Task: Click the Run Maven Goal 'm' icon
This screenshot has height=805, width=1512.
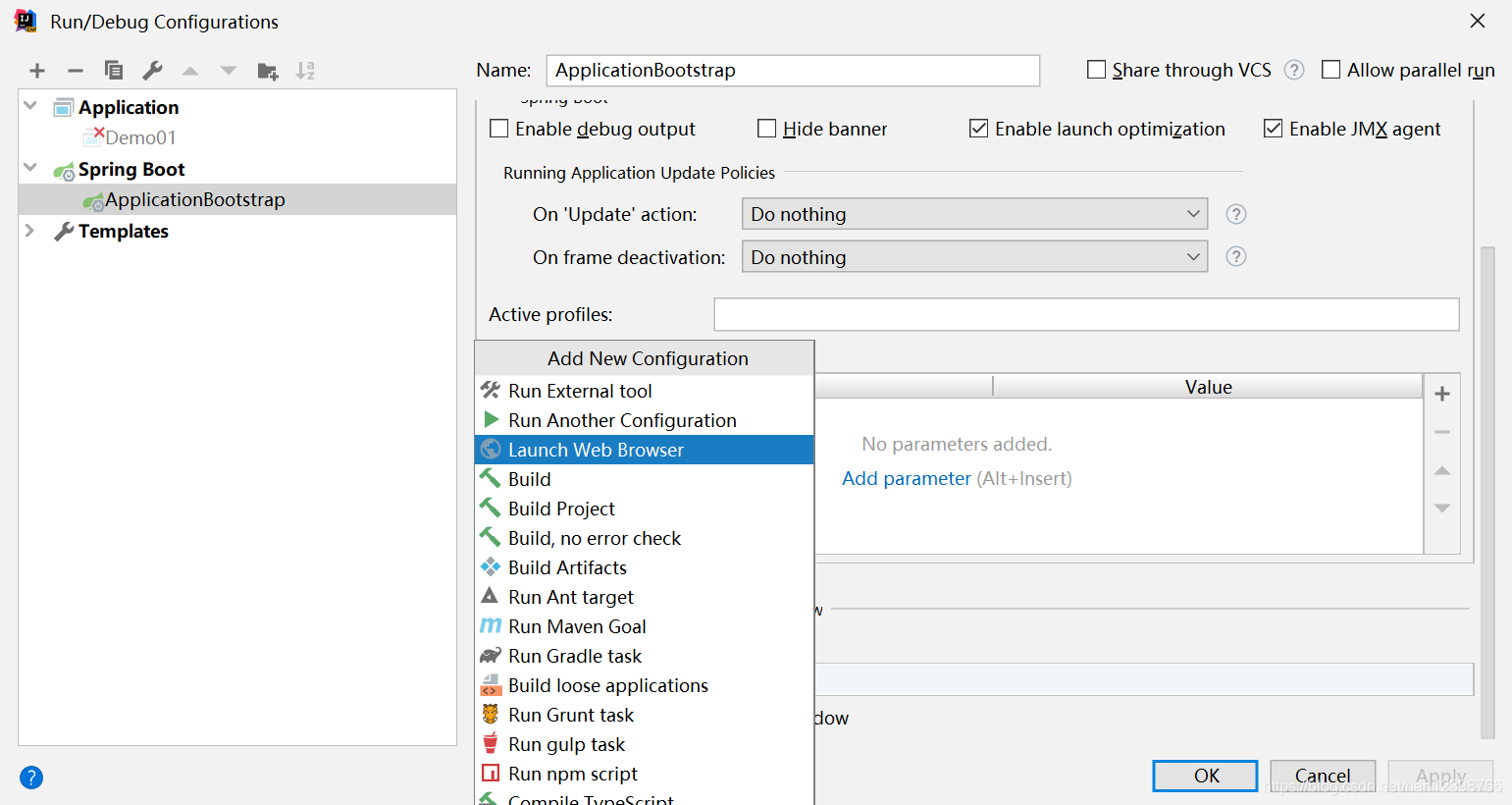Action: click(x=491, y=626)
